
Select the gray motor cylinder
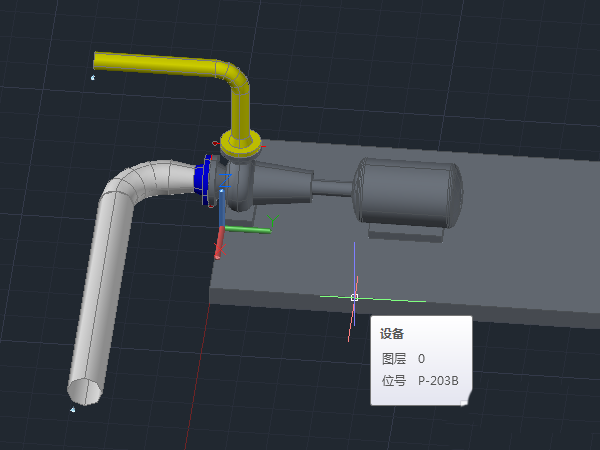[408, 192]
